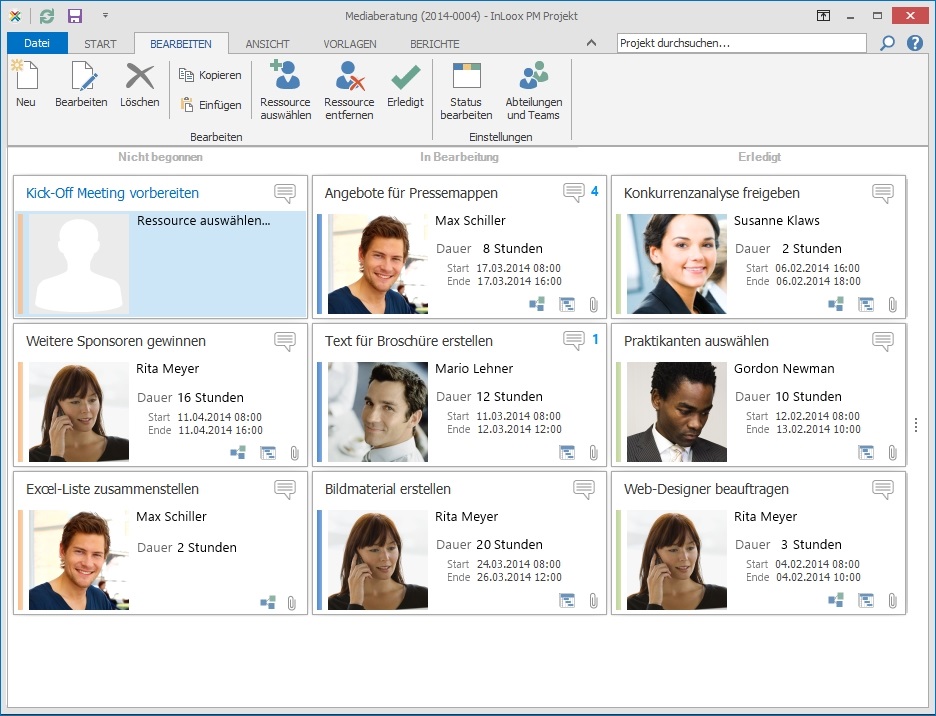
Task: Mark task done with Erledigt checkmark
Action: (x=405, y=84)
